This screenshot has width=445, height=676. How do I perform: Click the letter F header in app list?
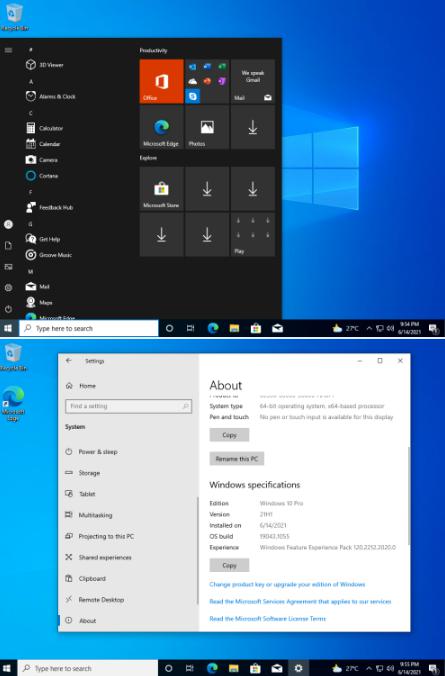pos(31,192)
